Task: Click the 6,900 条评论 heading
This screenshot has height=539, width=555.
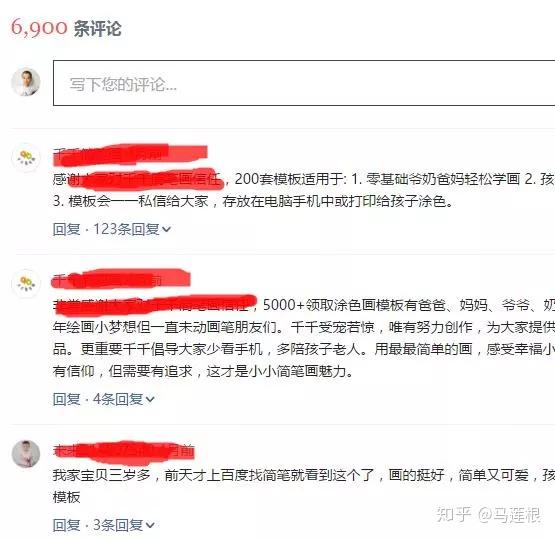Action: click(66, 28)
